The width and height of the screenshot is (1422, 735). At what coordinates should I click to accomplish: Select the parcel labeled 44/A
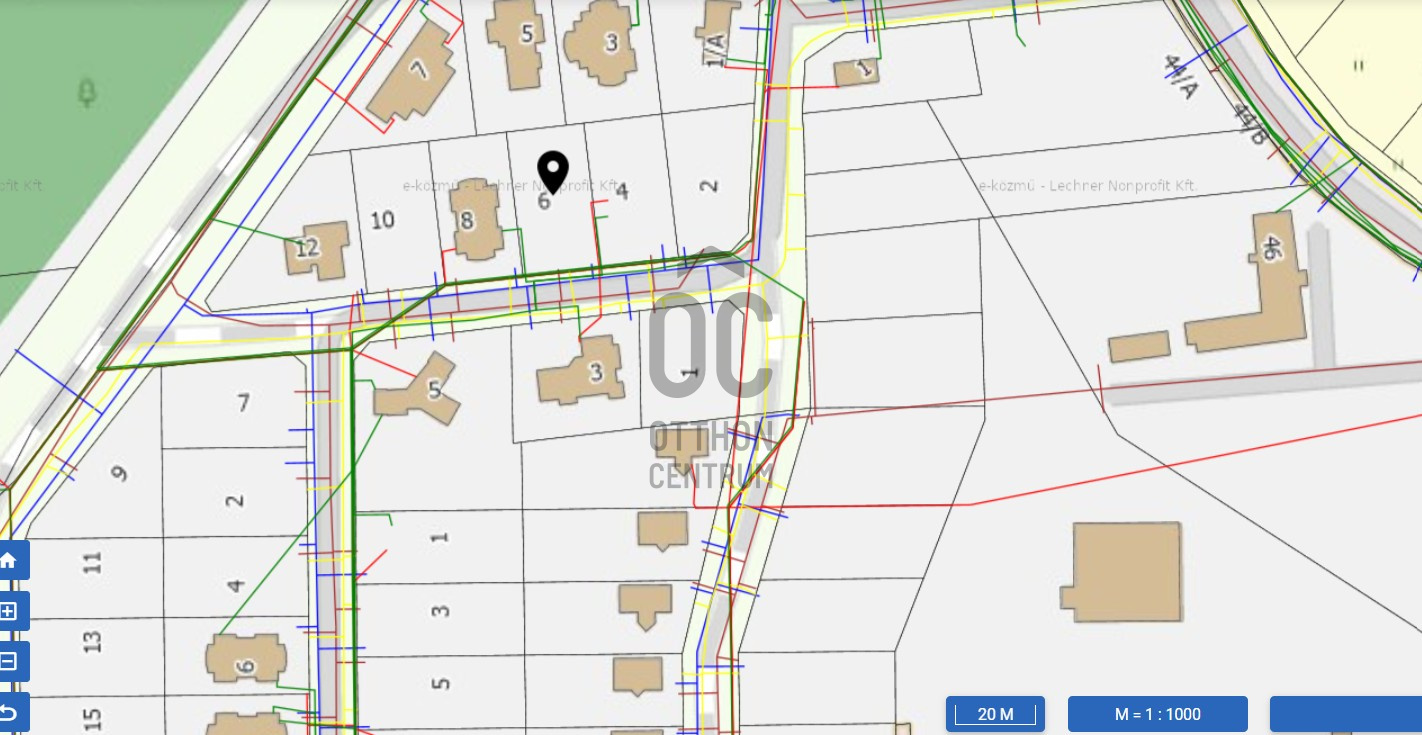click(1180, 77)
